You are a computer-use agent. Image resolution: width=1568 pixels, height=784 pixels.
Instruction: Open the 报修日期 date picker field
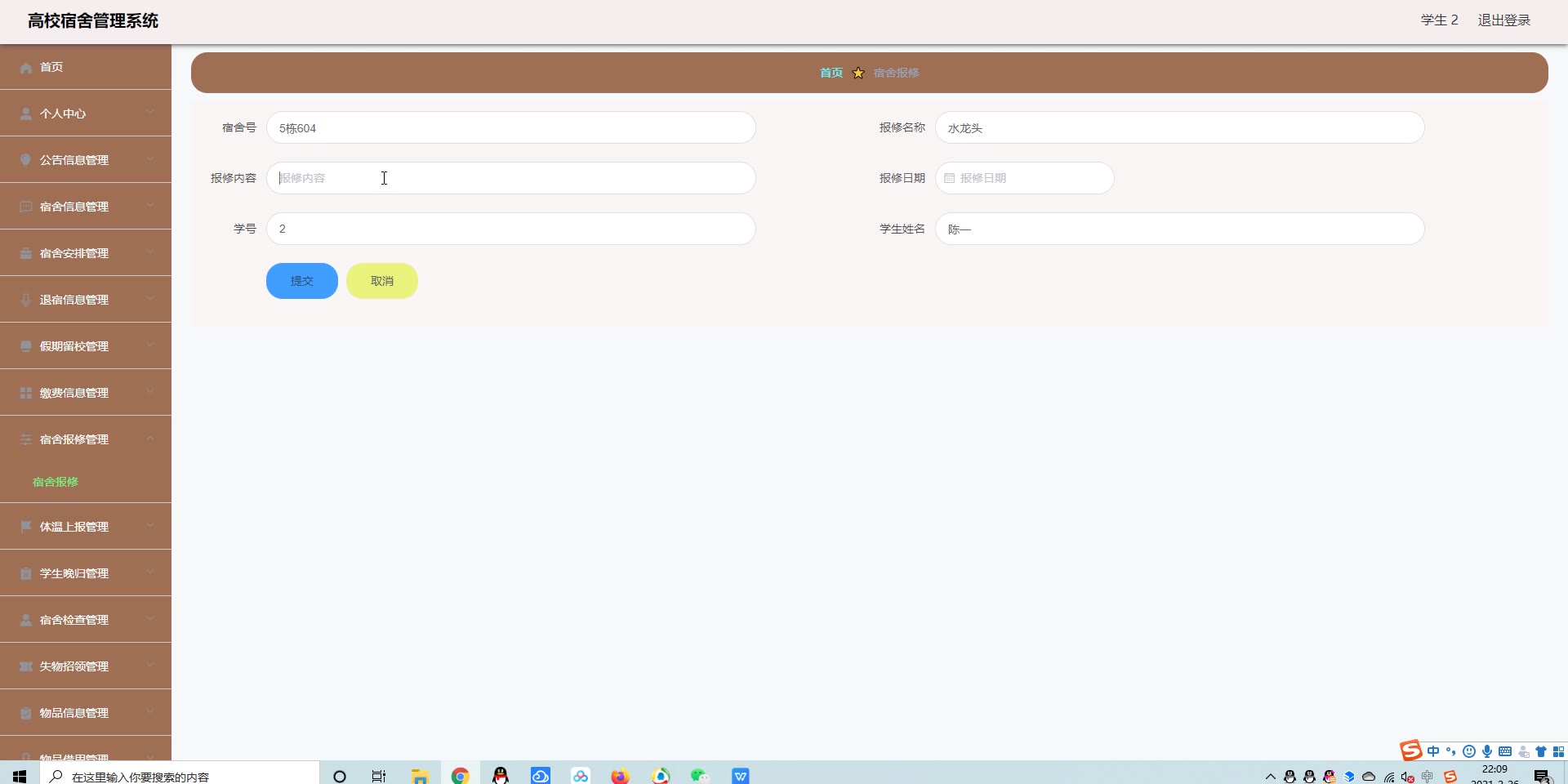point(1025,178)
